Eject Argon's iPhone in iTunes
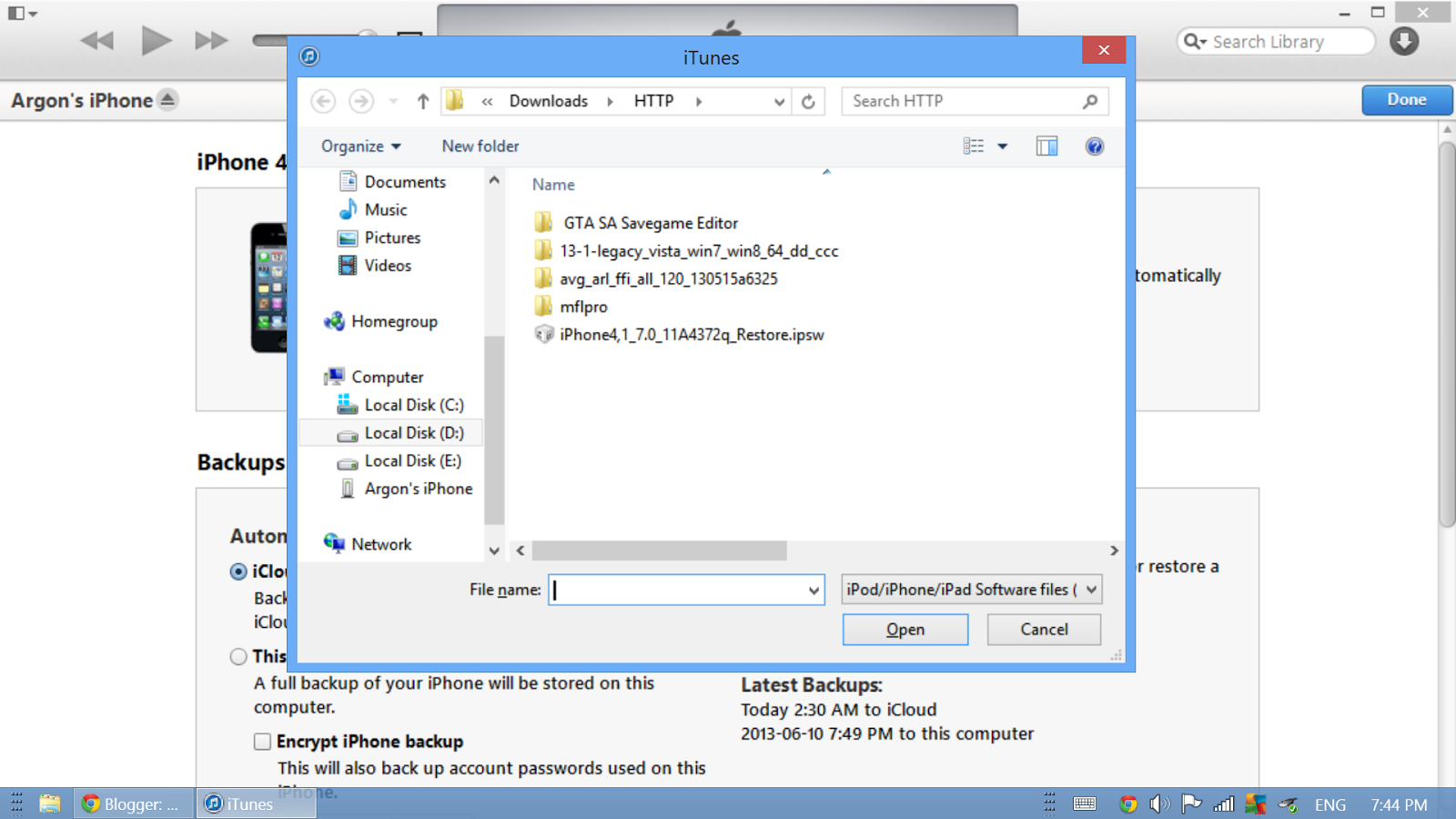This screenshot has height=819, width=1456. click(x=167, y=100)
